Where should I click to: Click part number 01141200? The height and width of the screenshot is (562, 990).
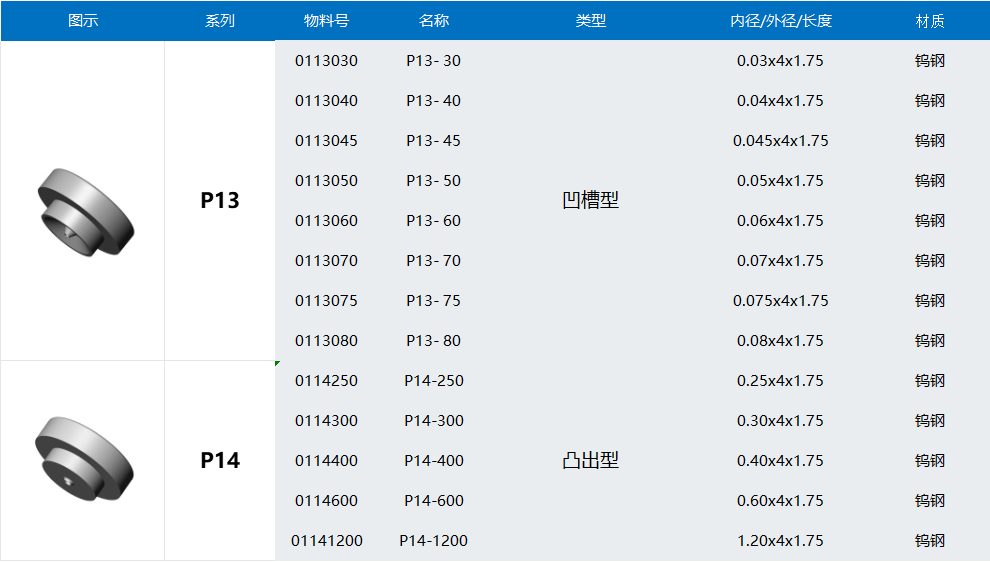(x=327, y=541)
